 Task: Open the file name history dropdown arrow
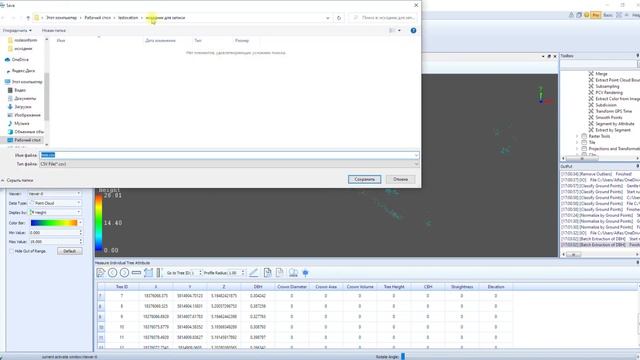click(x=416, y=155)
